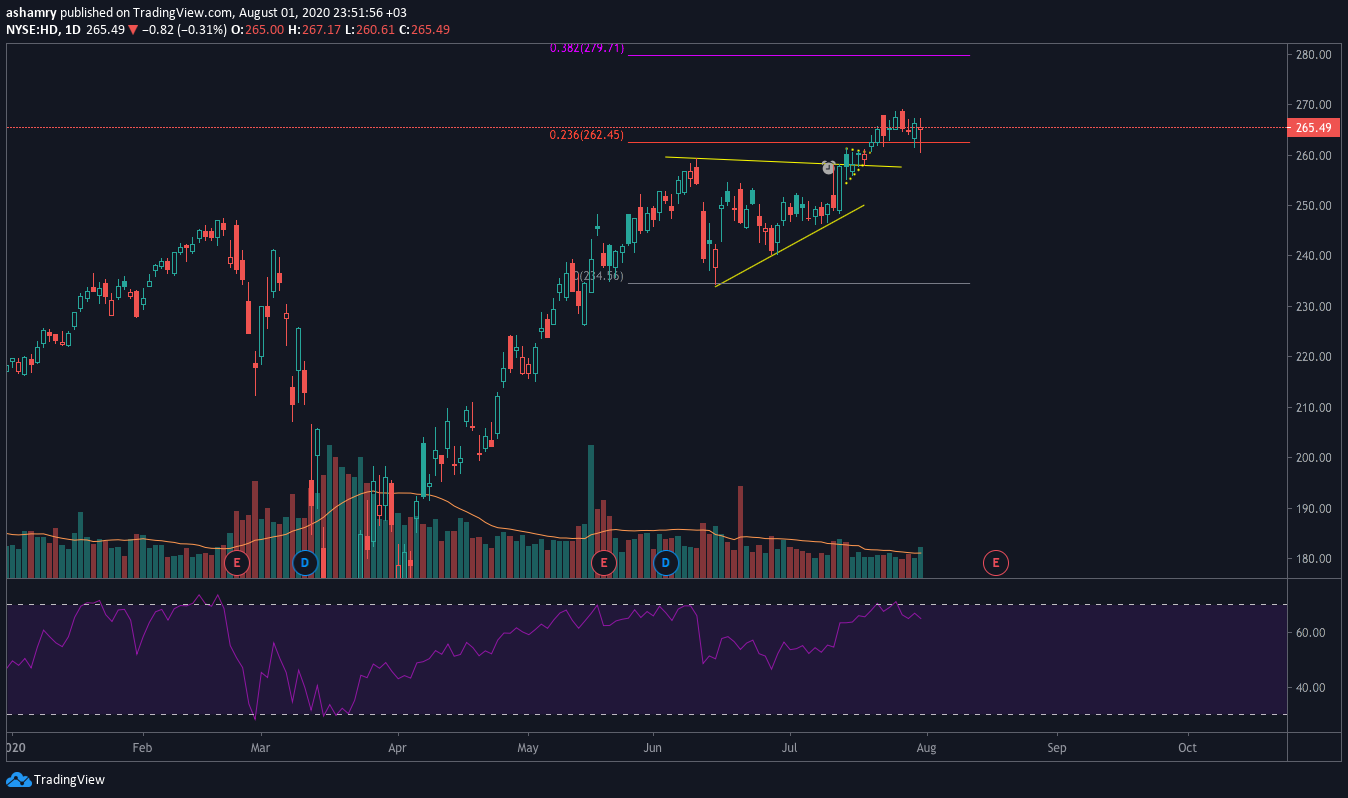Screen dimensions: 1348x798
Task: Click the 280.00 price axis label
Action: tap(1312, 54)
